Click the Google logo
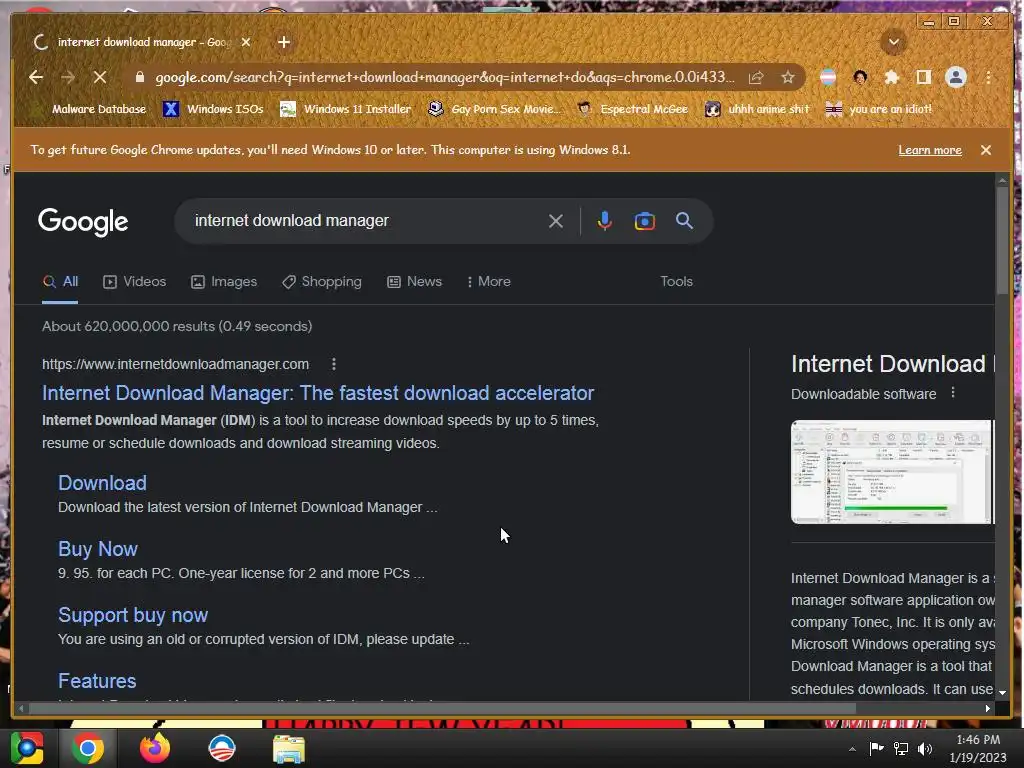 tap(83, 222)
